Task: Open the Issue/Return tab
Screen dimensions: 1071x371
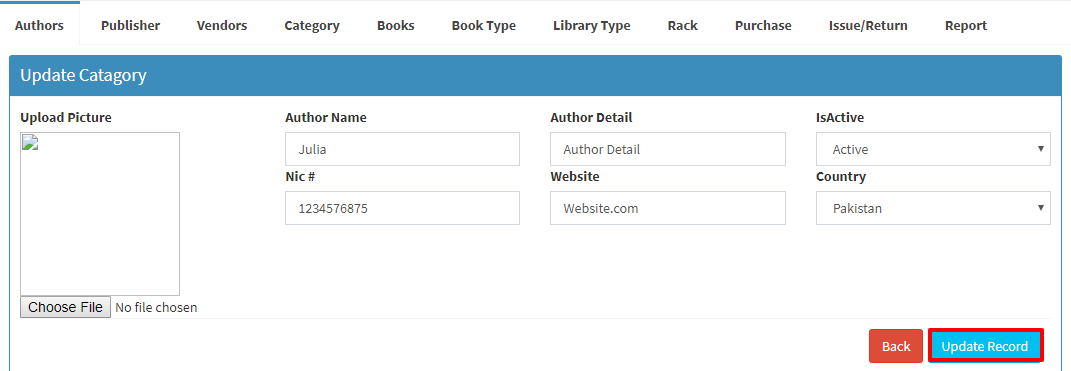Action: [x=868, y=25]
